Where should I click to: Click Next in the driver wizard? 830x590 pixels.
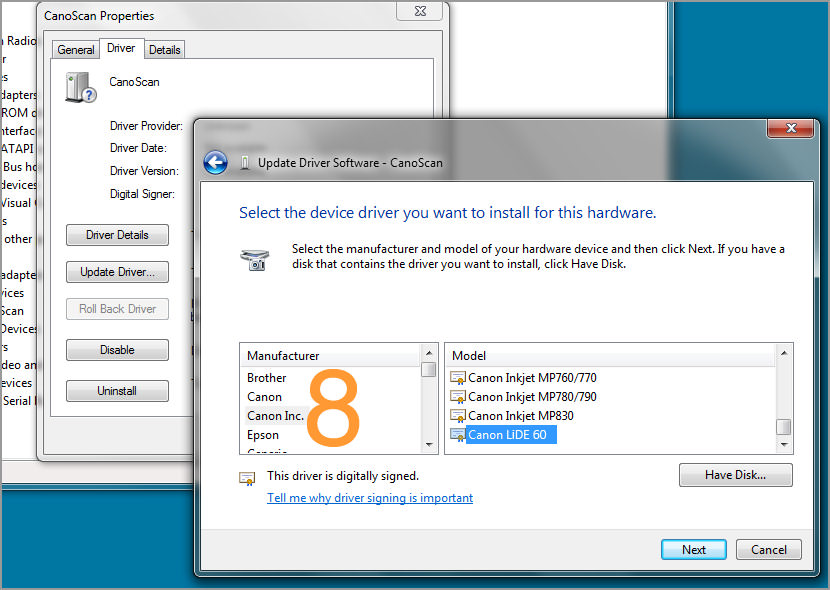click(693, 550)
